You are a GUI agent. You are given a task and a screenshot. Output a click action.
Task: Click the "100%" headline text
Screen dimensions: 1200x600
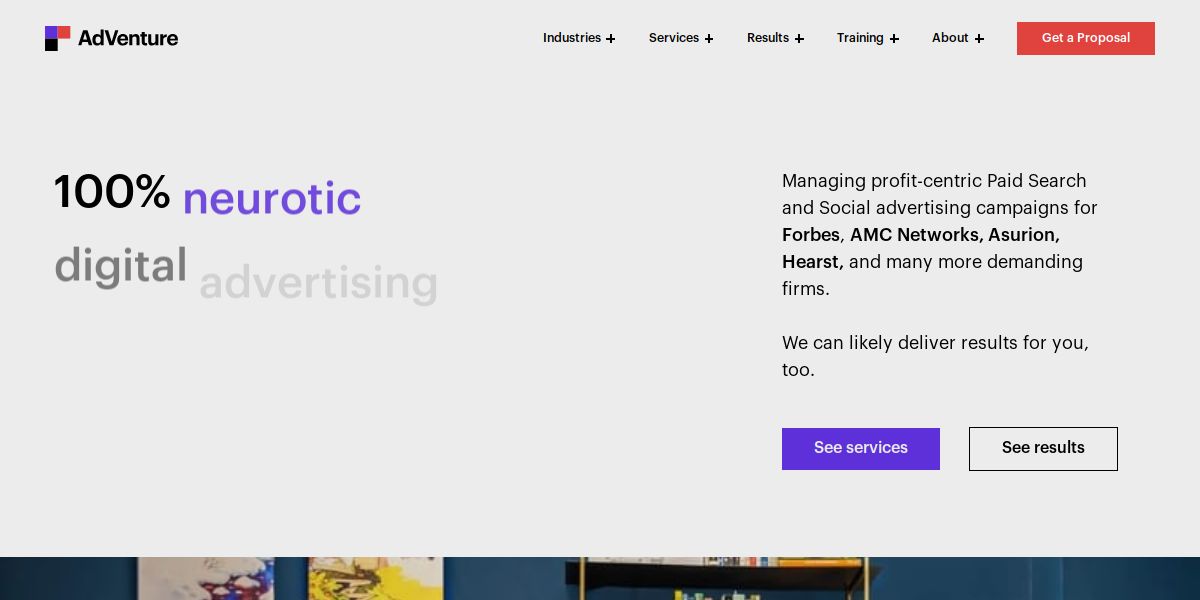pos(112,191)
